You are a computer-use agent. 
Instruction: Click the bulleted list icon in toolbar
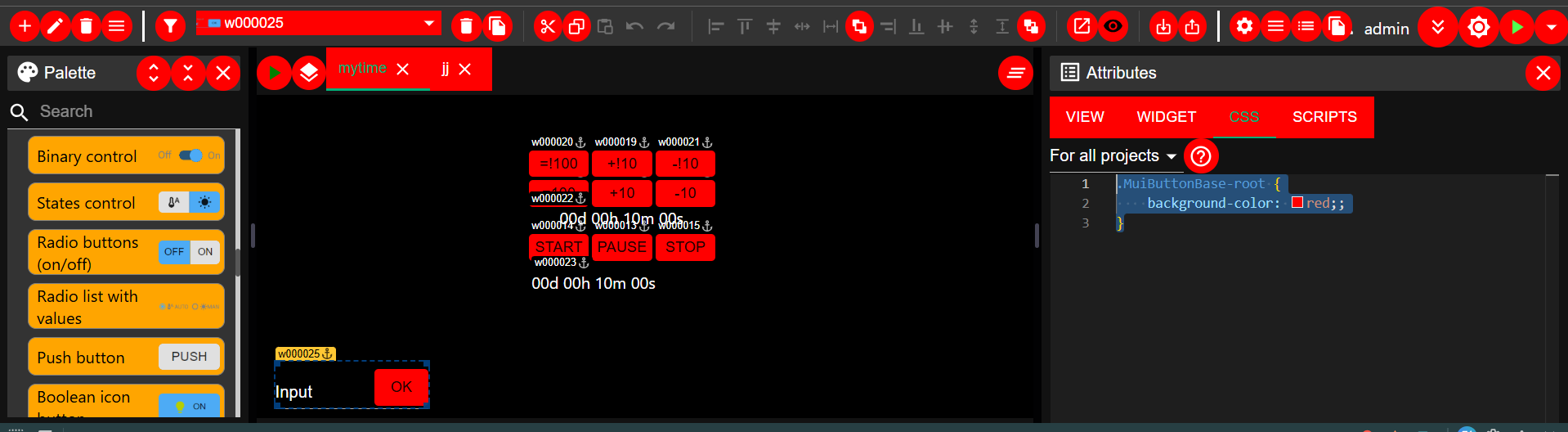[1306, 26]
